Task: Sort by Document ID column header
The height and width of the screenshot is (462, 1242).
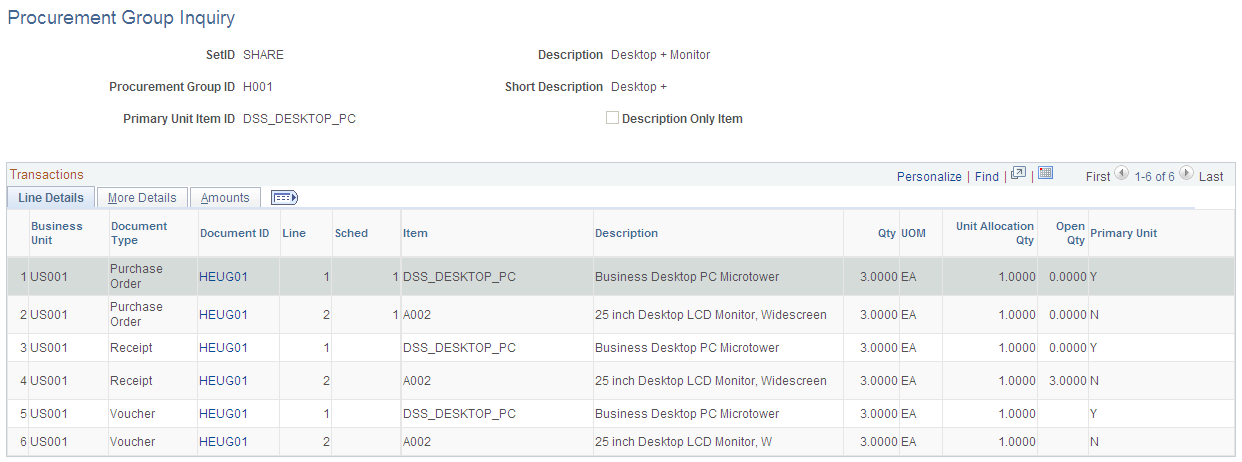Action: click(235, 233)
